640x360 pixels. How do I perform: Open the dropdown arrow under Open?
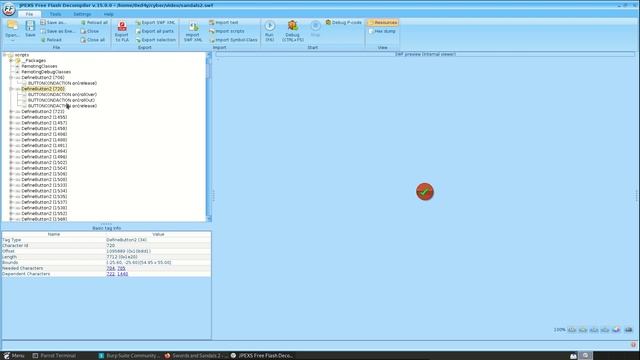click(x=12, y=40)
